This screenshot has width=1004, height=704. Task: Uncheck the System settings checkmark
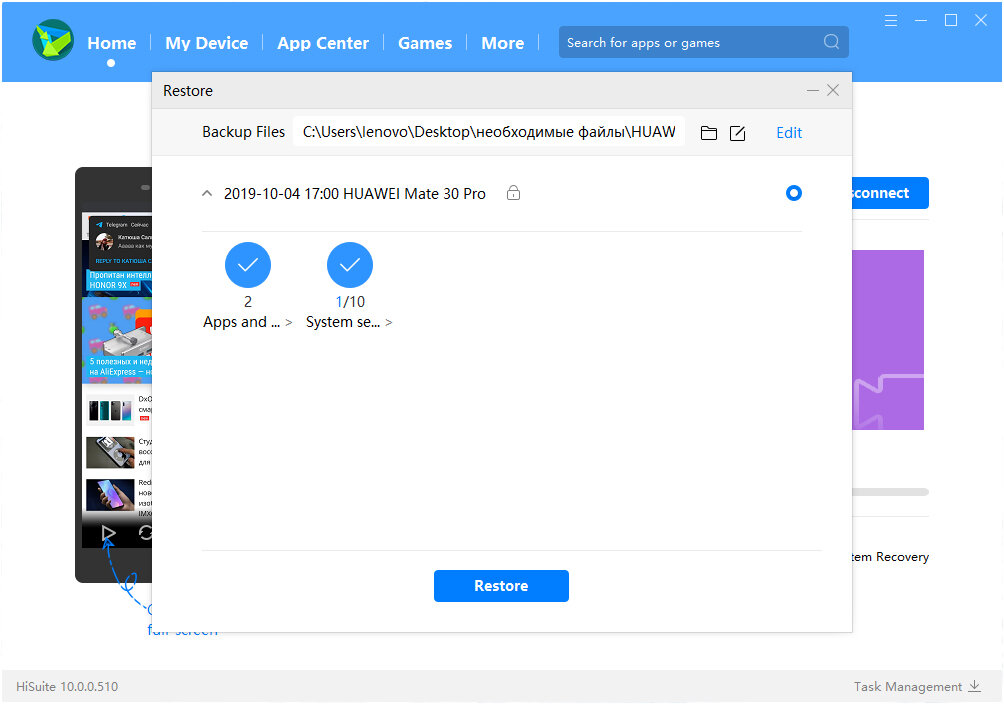point(350,265)
